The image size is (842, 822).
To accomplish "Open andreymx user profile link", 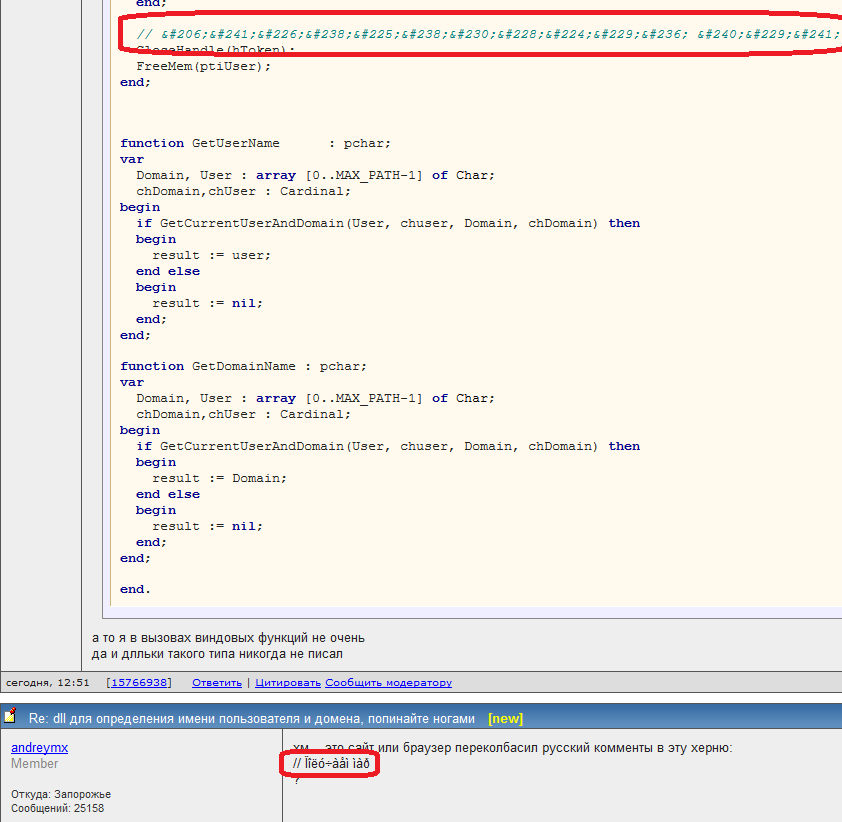I will 39,748.
